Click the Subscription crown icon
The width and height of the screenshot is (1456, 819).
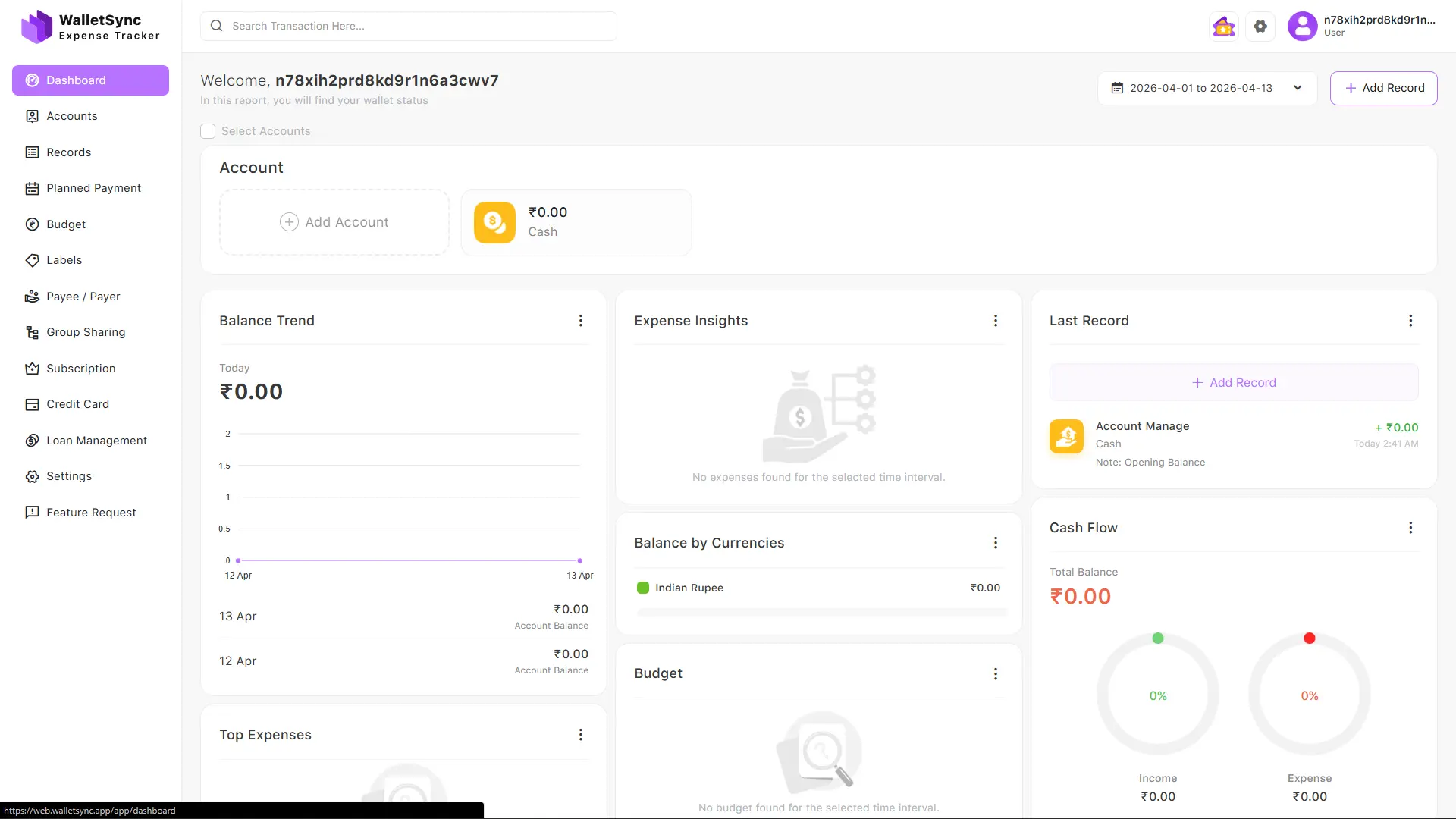(32, 369)
